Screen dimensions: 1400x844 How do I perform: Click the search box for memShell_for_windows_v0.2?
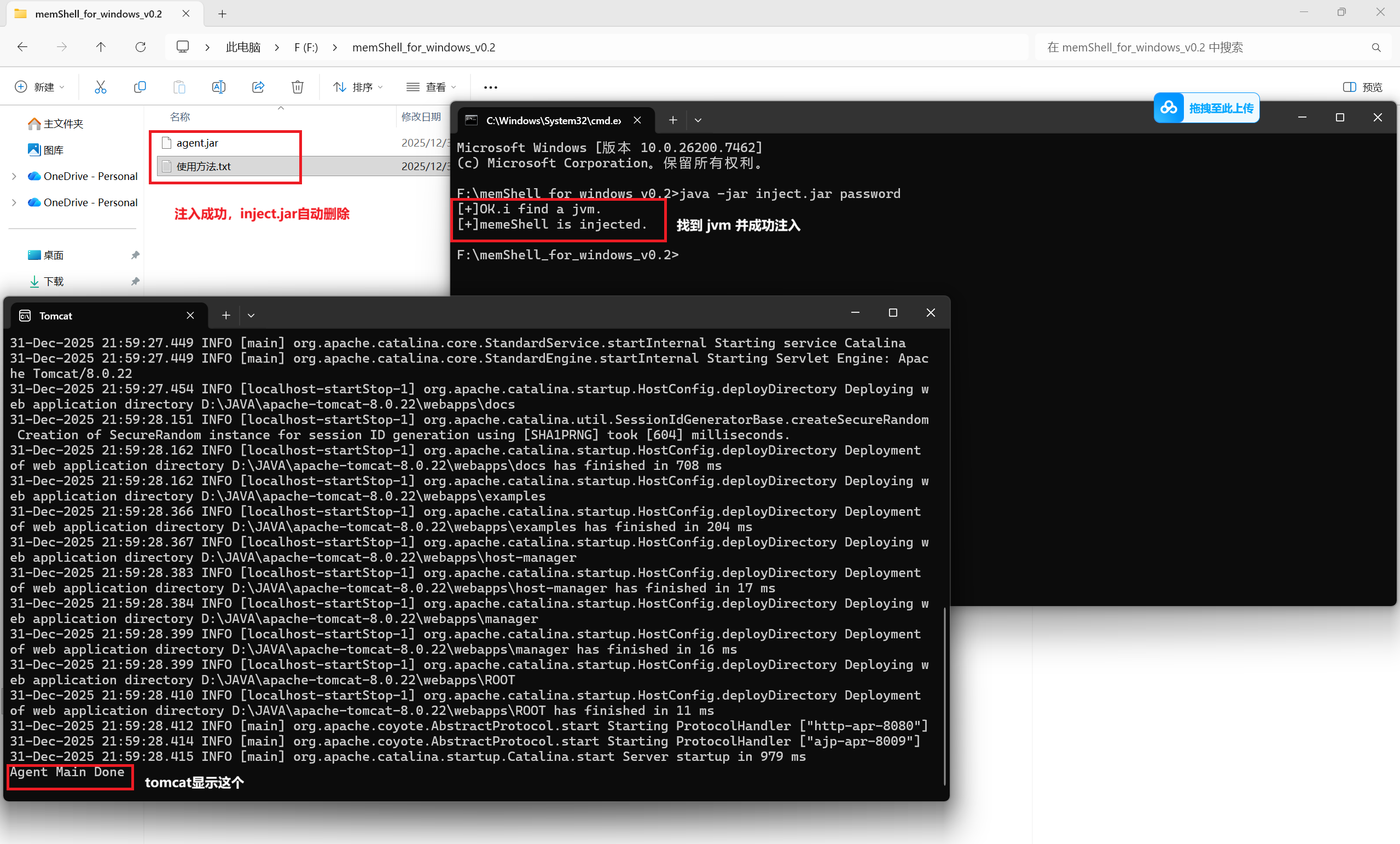(x=1205, y=47)
